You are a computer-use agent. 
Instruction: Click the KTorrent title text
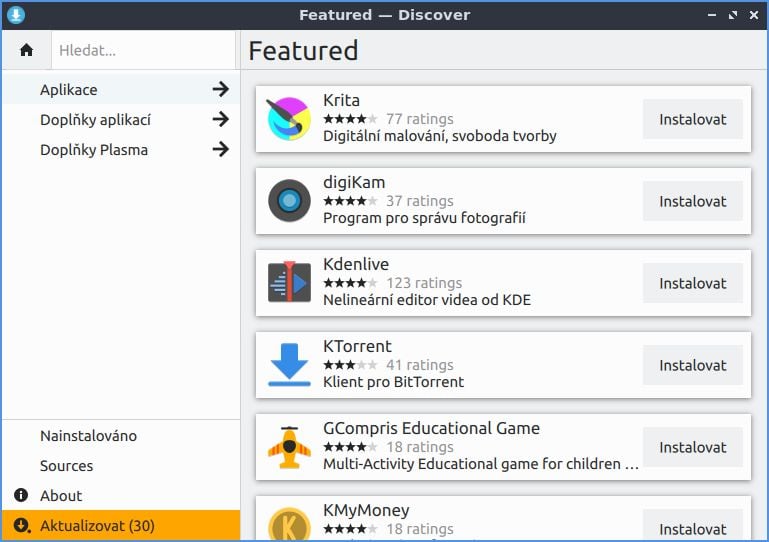pos(357,346)
